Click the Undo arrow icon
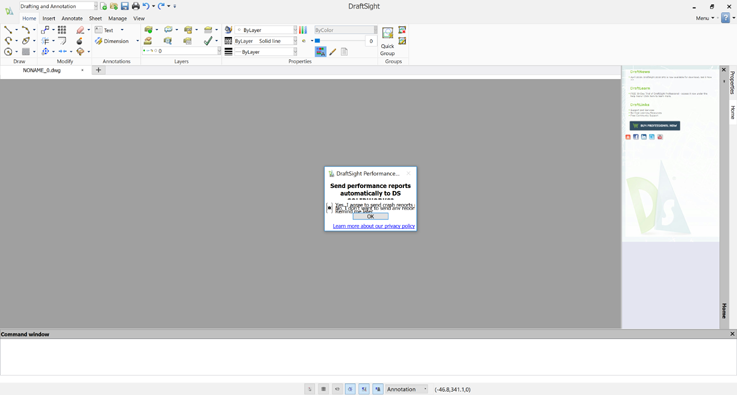 click(x=146, y=6)
